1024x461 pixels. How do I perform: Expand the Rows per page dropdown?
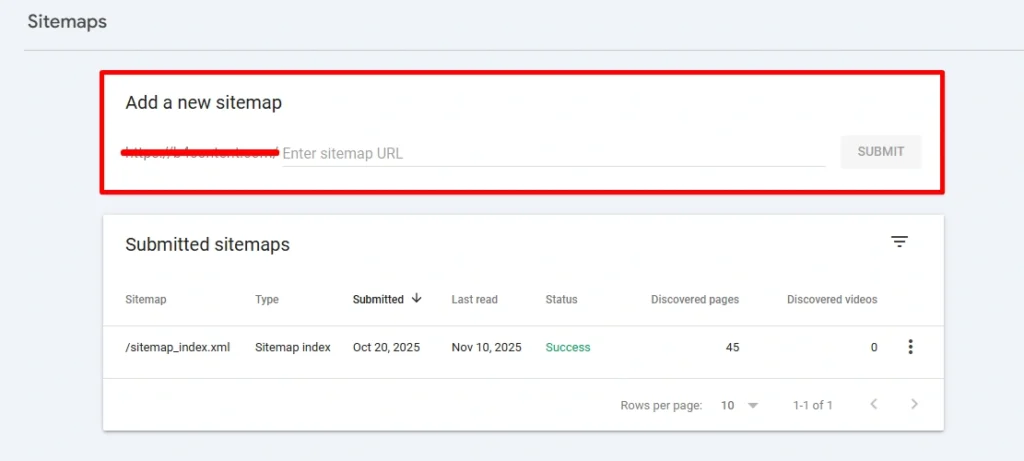click(x=739, y=405)
